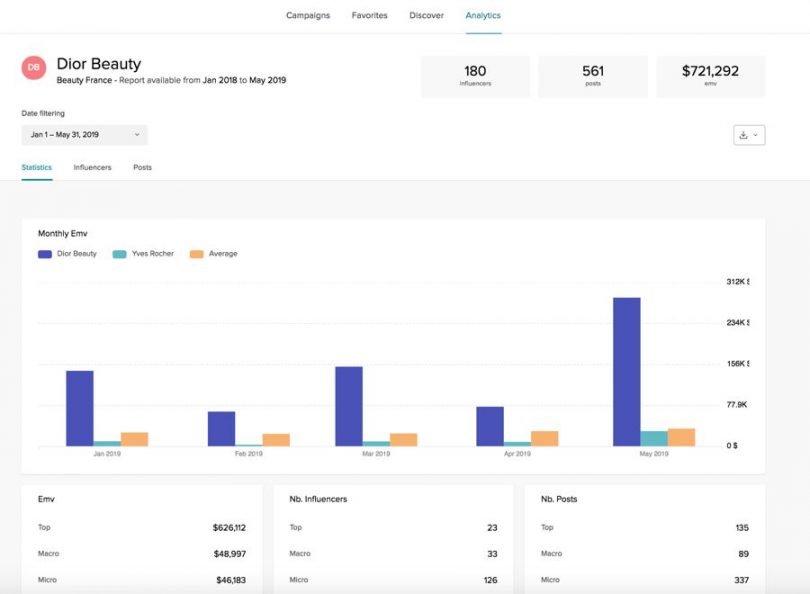Click the Emv Macro value $48,997
Viewport: 810px width, 594px height.
(230, 554)
